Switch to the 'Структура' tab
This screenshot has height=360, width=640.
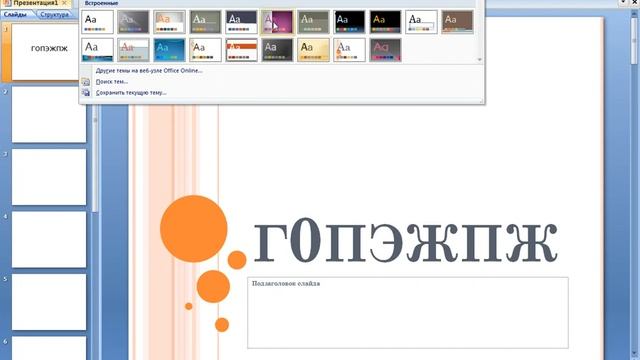point(54,14)
